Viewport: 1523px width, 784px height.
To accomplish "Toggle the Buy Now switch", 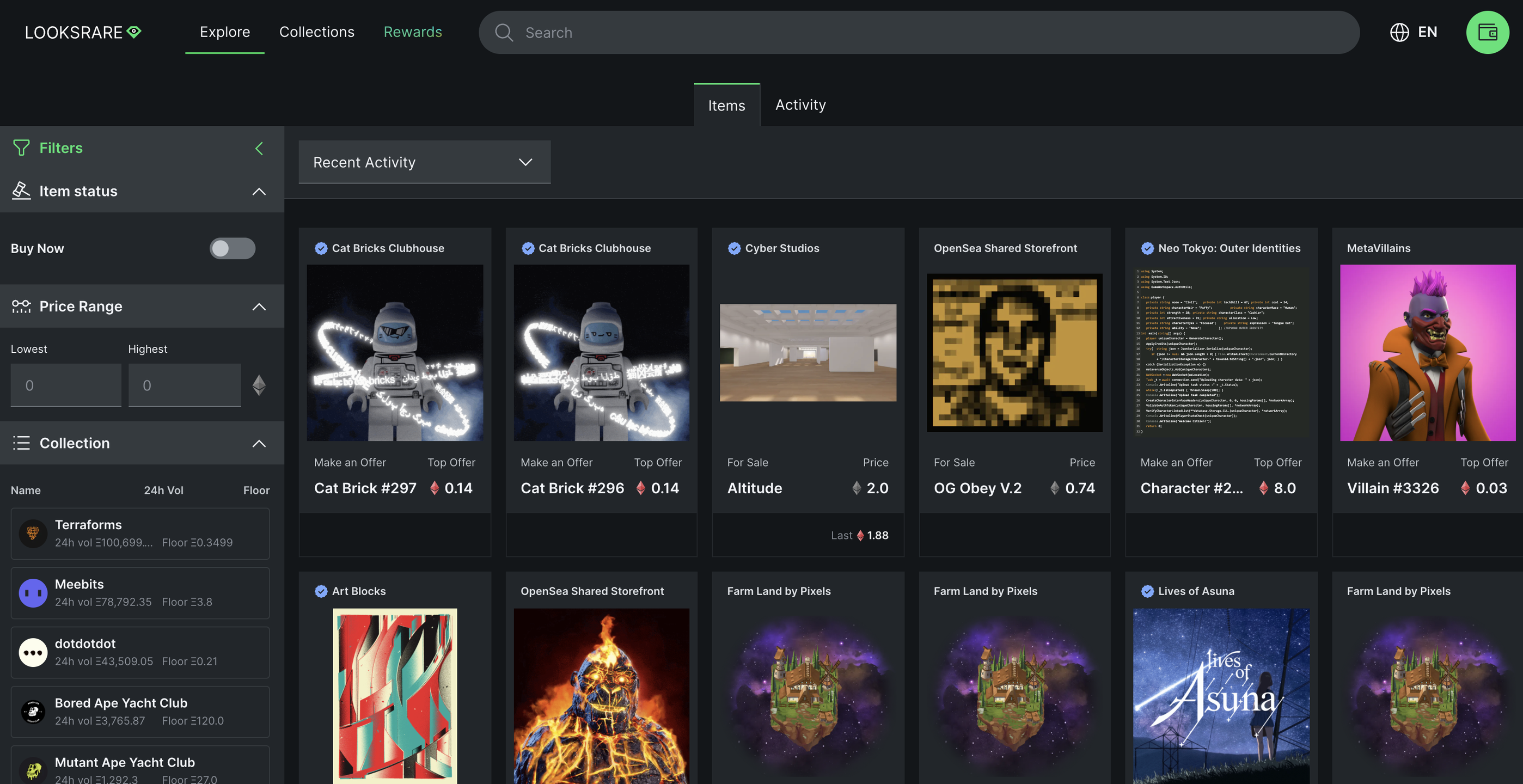I will coord(233,248).
